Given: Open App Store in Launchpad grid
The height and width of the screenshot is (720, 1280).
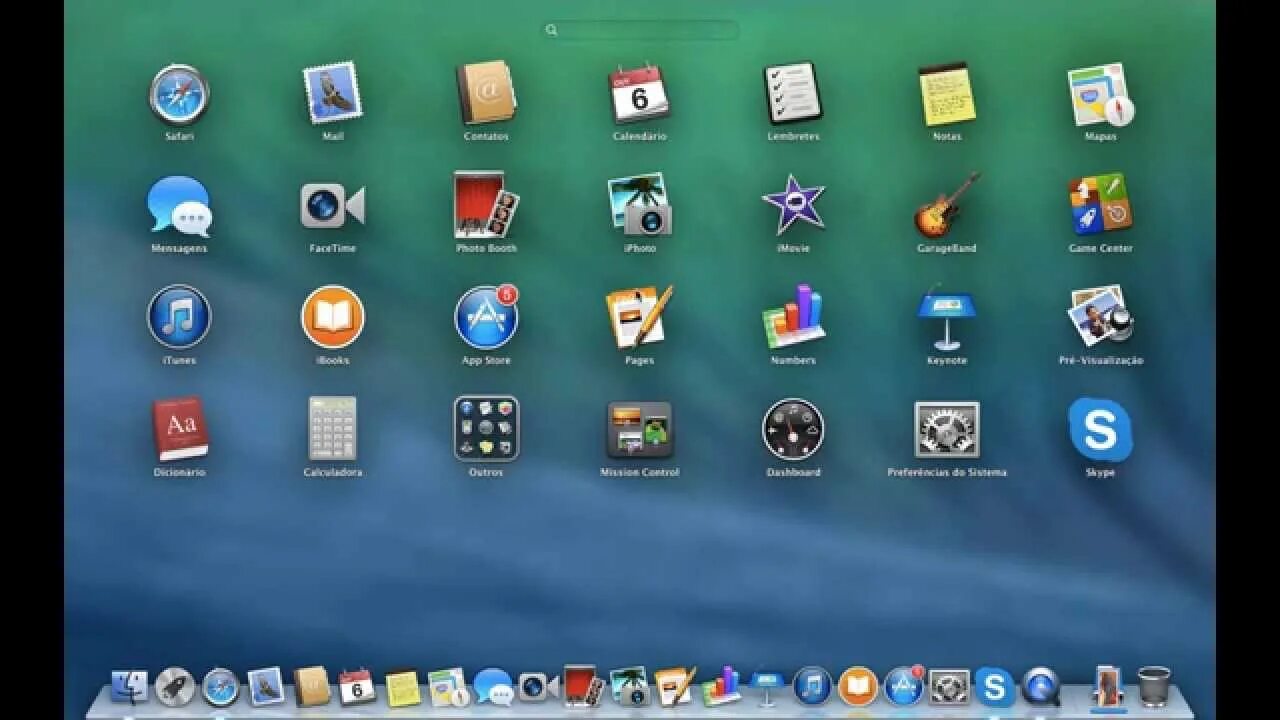Looking at the screenshot, I should click(486, 317).
